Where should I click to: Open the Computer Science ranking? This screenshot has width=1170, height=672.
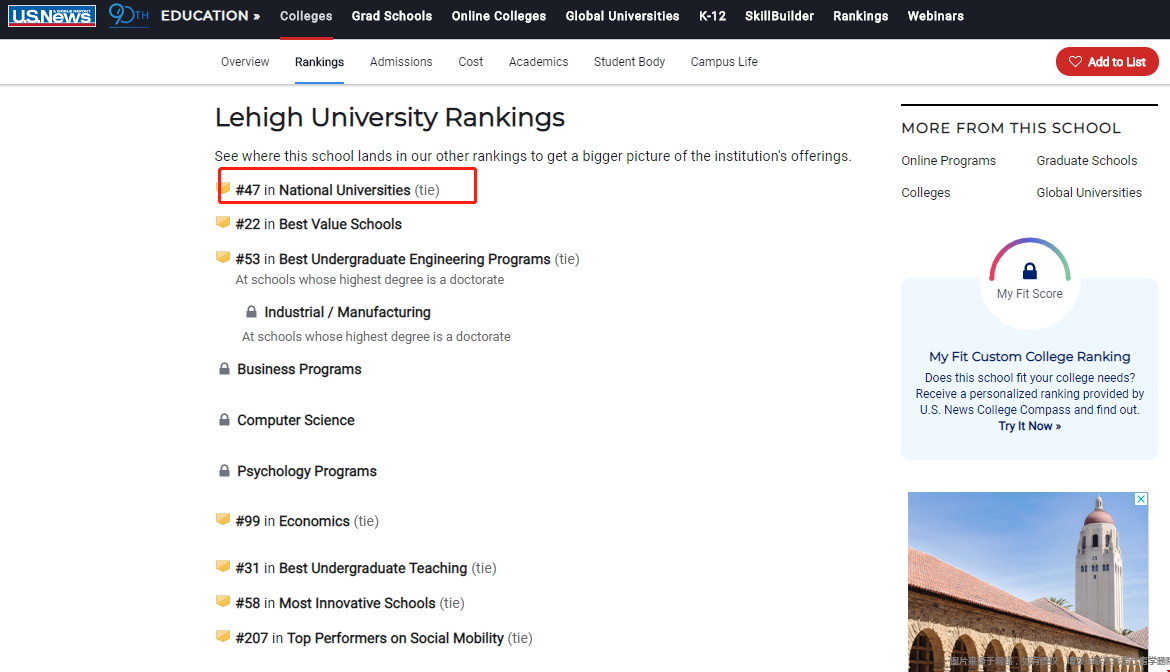click(x=295, y=420)
